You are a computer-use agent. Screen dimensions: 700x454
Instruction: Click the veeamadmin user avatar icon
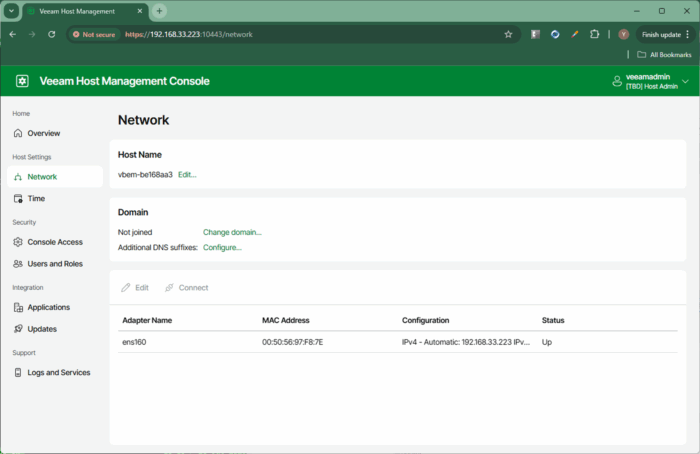click(x=617, y=81)
